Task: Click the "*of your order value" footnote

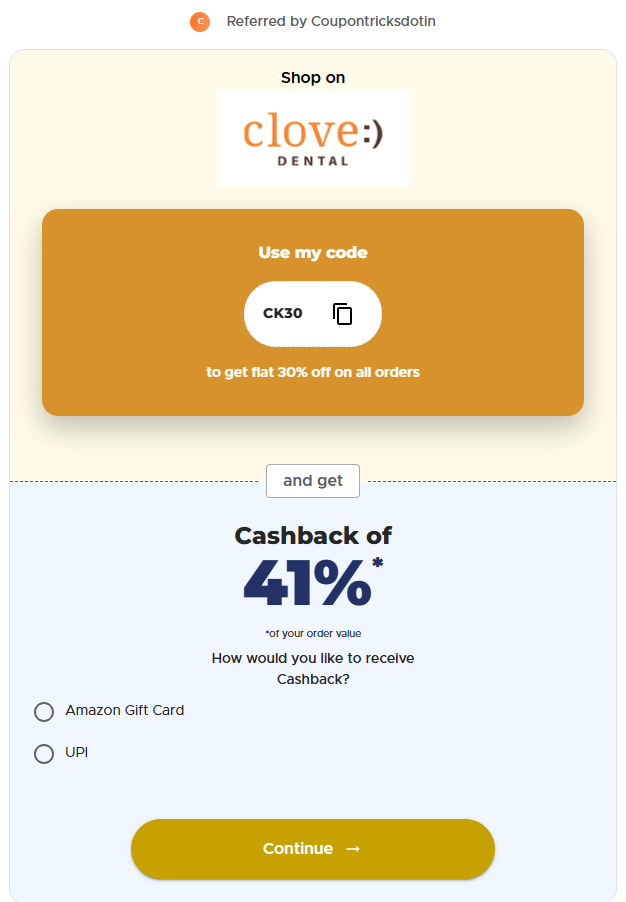Action: click(313, 633)
